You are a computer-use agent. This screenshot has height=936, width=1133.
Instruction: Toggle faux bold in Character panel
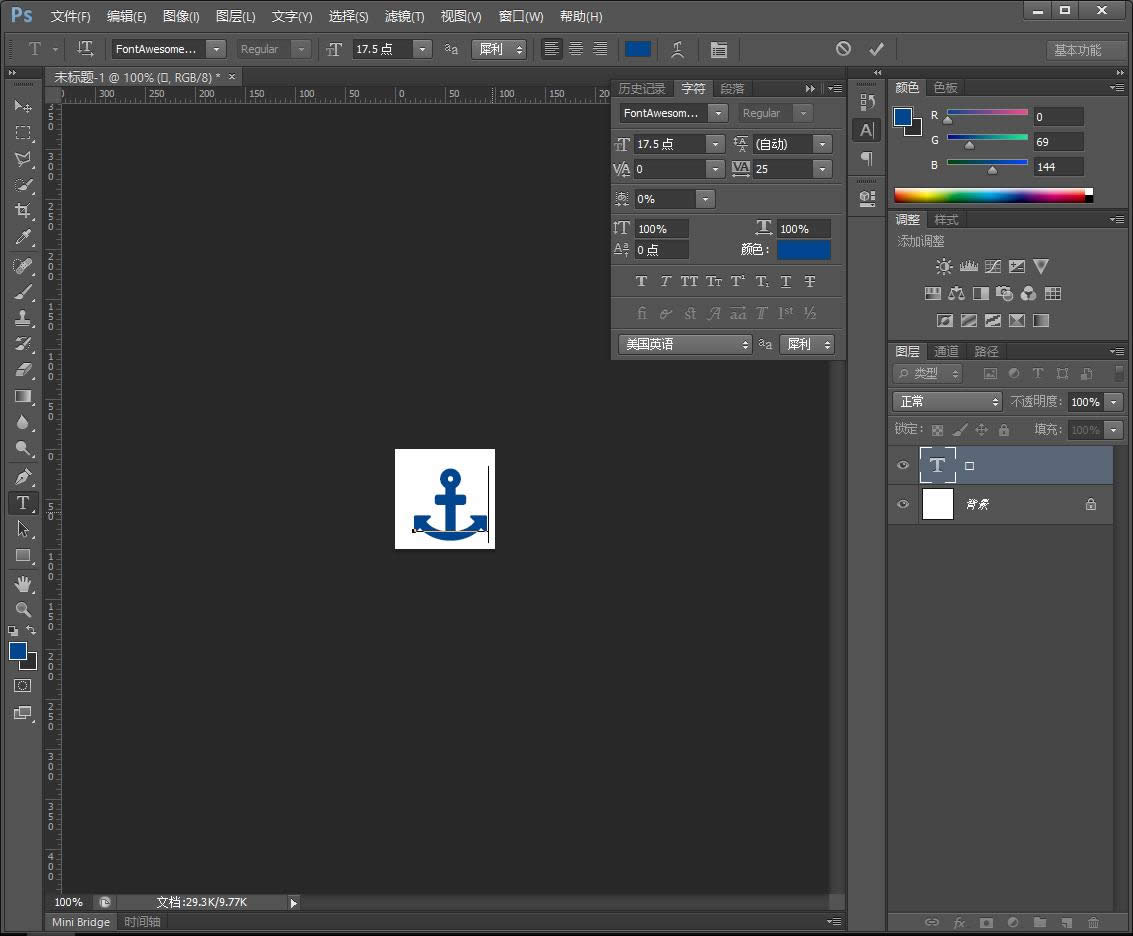(641, 281)
